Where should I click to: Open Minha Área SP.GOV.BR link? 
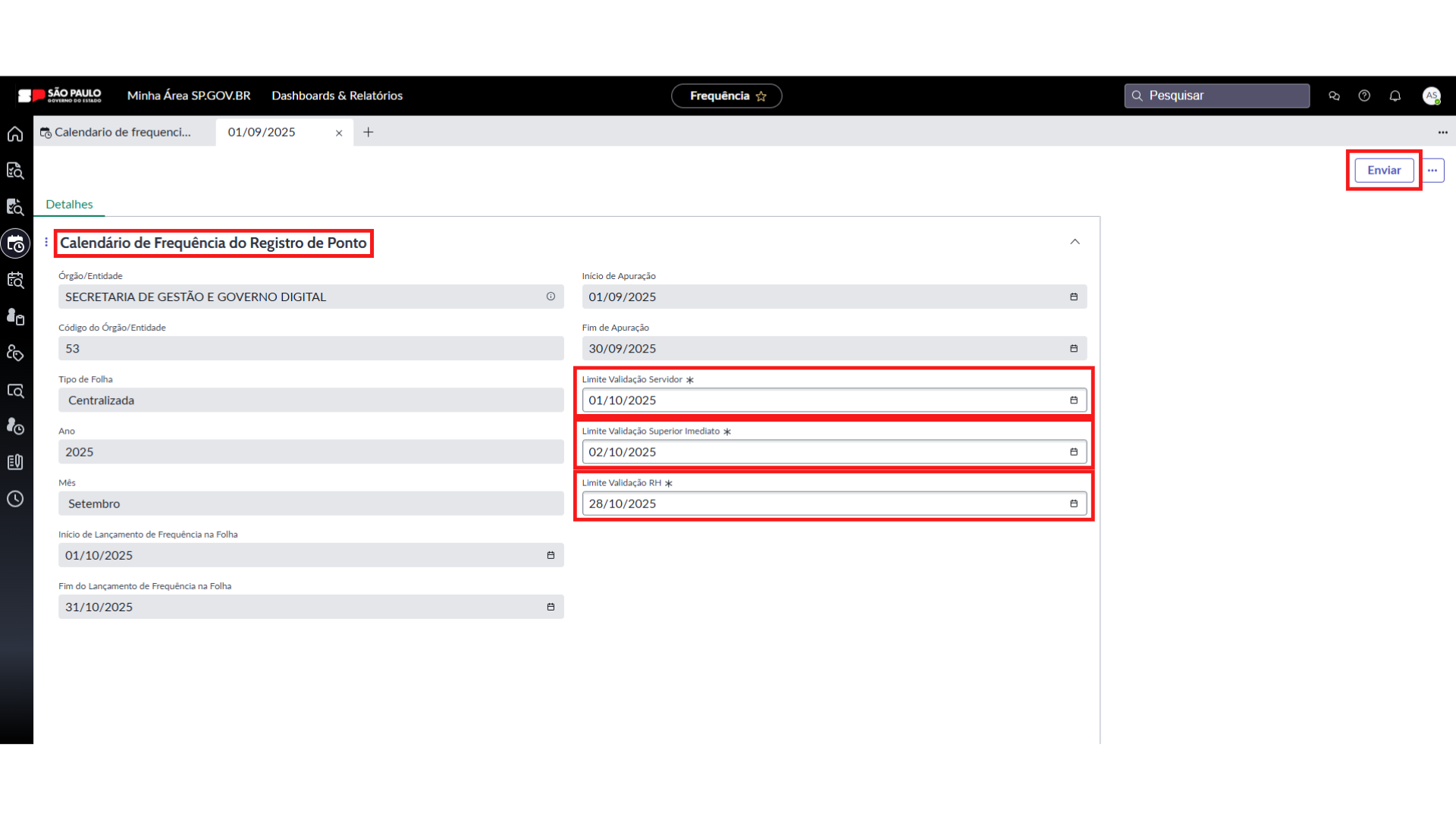(x=189, y=96)
